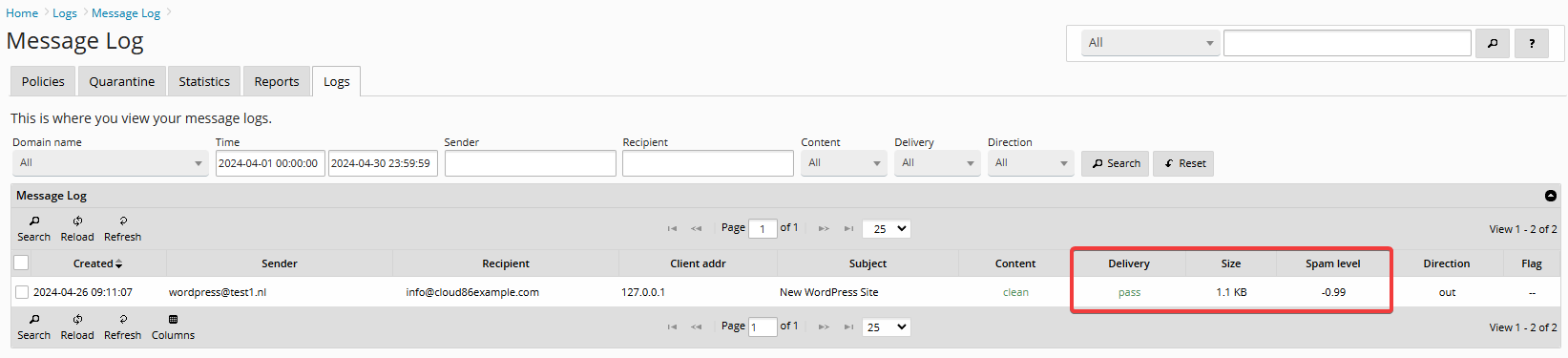Sort by the Size column header
Viewport: 1568px width, 358px height.
[1231, 263]
